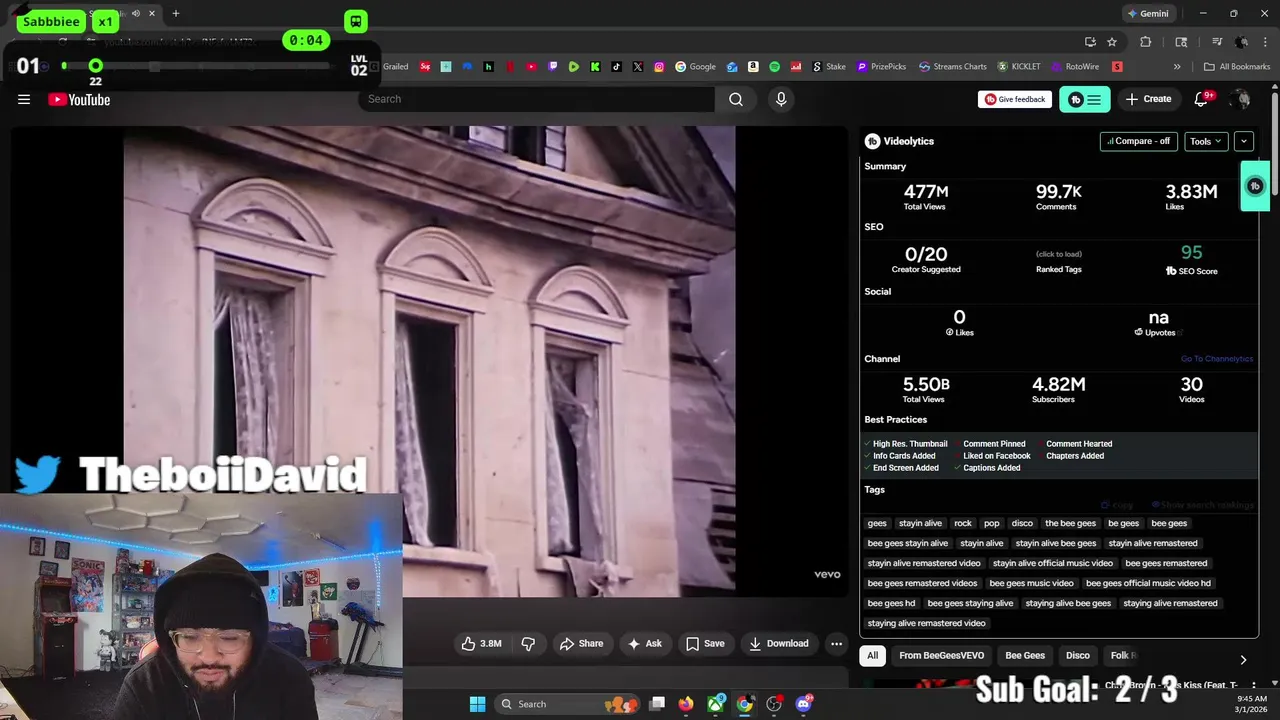Open Firefox from the taskbar
The image size is (1280, 720).
pyautogui.click(x=685, y=704)
